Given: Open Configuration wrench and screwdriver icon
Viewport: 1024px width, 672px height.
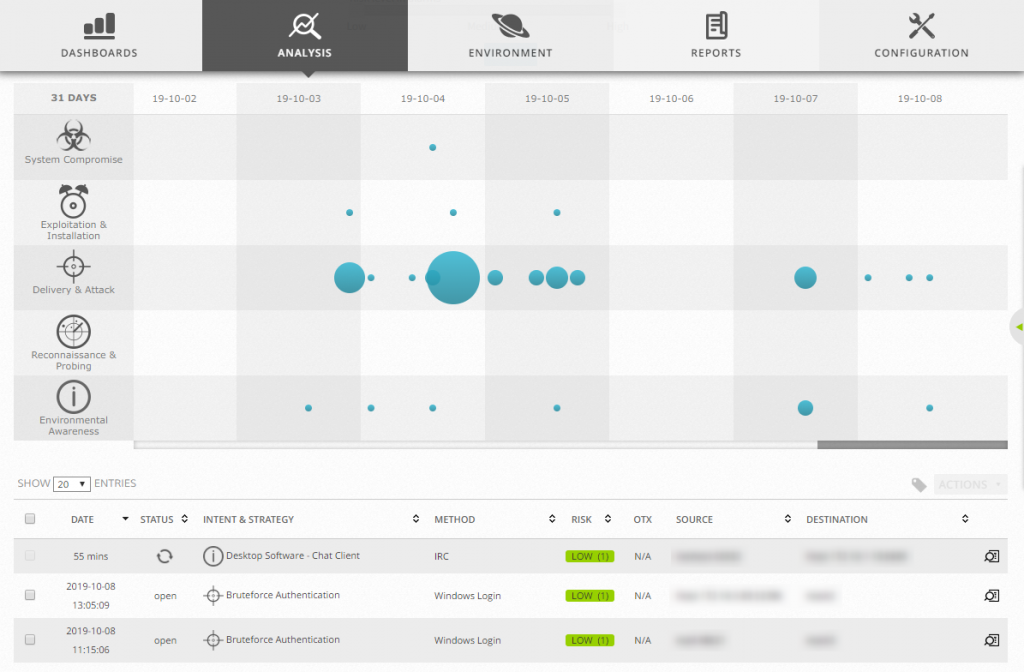Looking at the screenshot, I should [x=921, y=25].
